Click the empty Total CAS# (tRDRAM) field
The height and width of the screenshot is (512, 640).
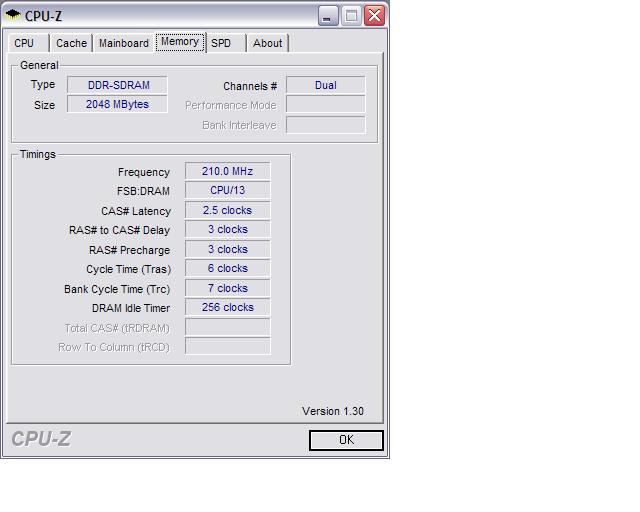click(x=228, y=327)
